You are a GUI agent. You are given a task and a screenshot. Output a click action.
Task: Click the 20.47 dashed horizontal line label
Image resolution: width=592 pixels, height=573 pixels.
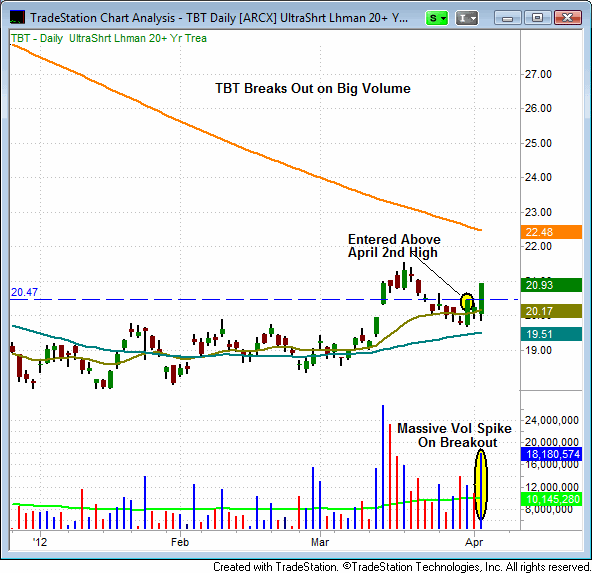click(24, 292)
